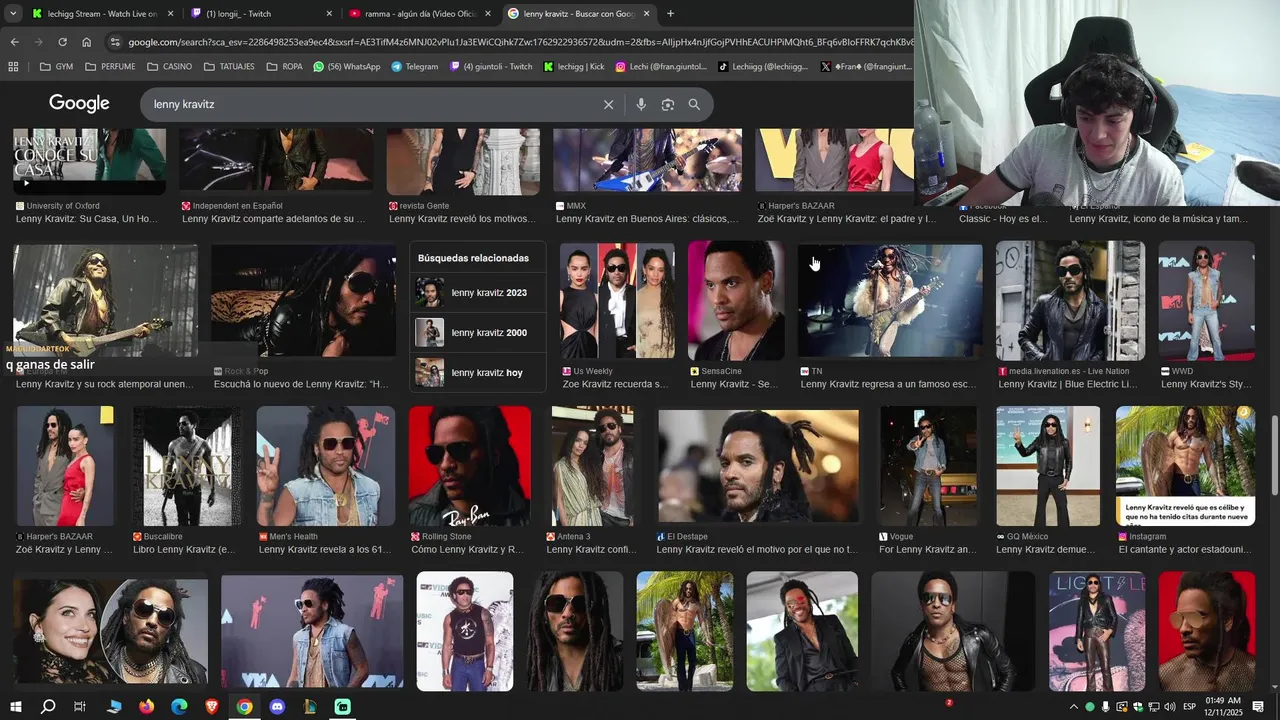
Task: Select related search 'lenny kravitz 2000'
Action: pyautogui.click(x=478, y=333)
